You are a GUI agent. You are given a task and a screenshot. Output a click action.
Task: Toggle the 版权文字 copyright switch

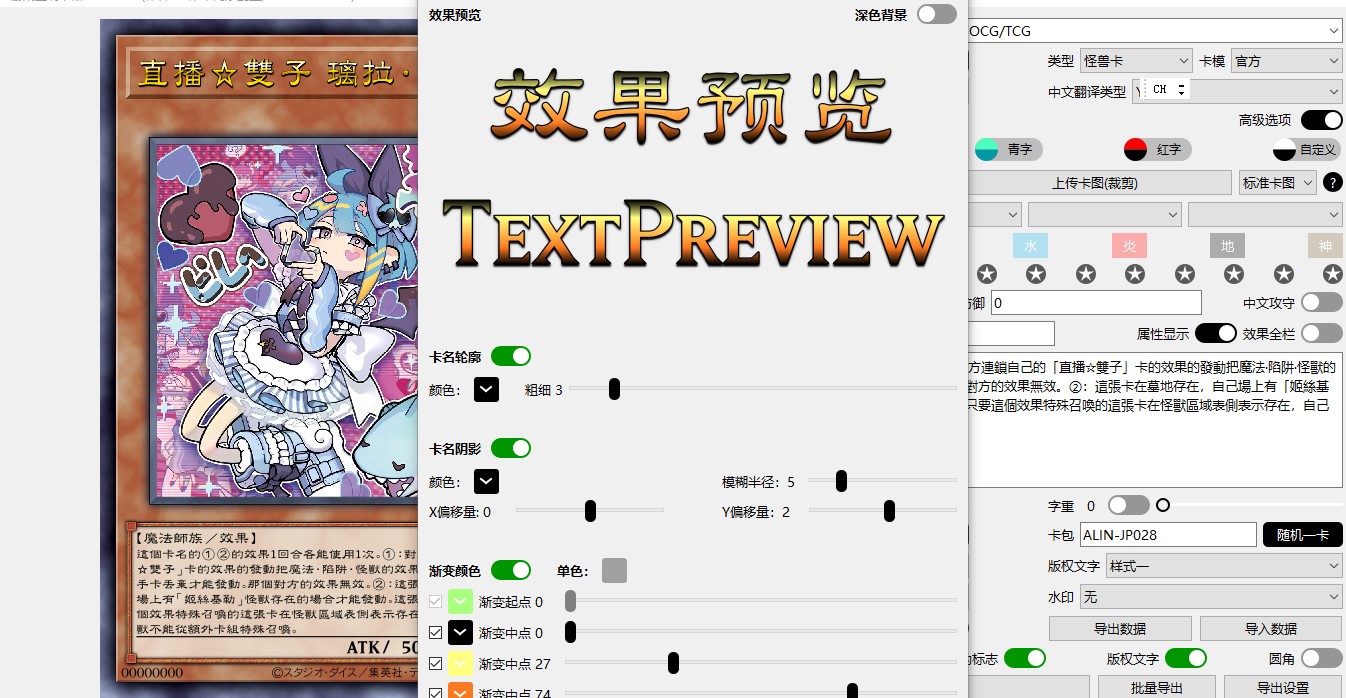(1186, 658)
